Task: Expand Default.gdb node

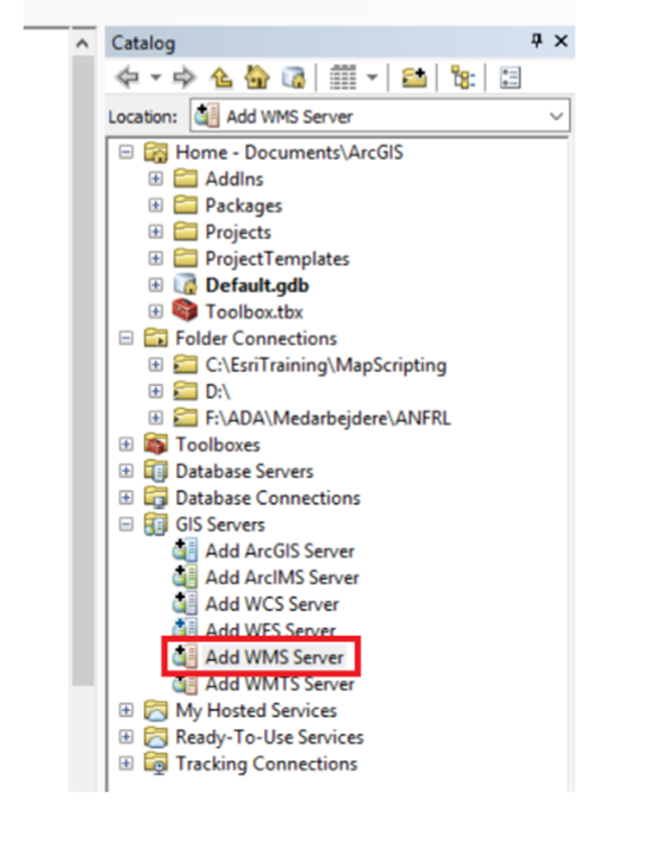Action: pos(156,285)
